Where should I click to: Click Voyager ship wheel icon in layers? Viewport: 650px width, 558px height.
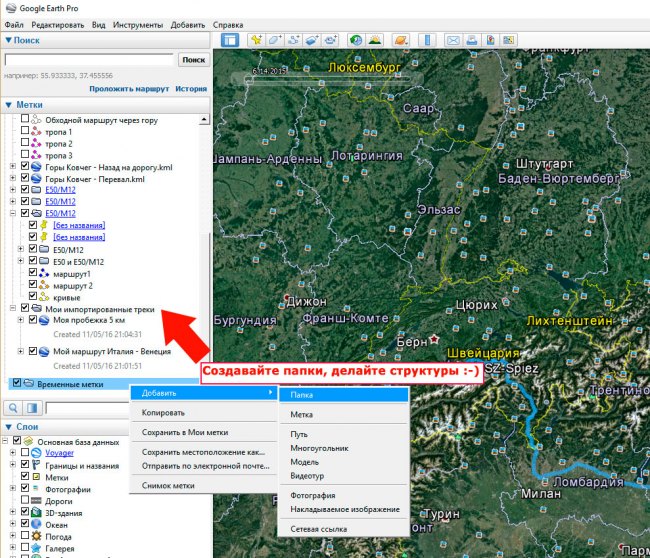click(36, 453)
